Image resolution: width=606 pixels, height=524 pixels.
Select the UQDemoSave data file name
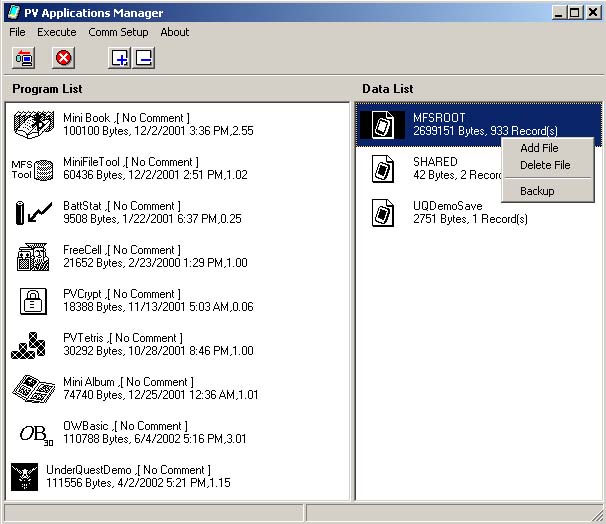pos(448,206)
